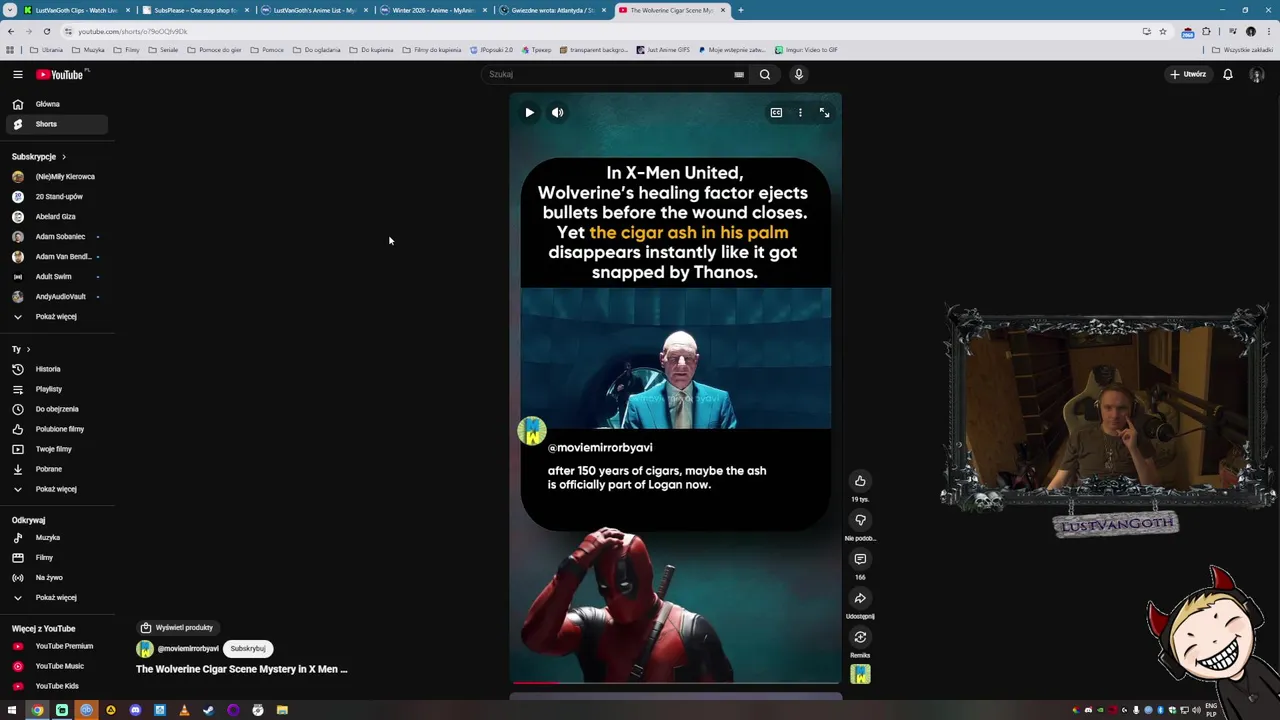Play the Shorts video with play button

[x=529, y=113]
